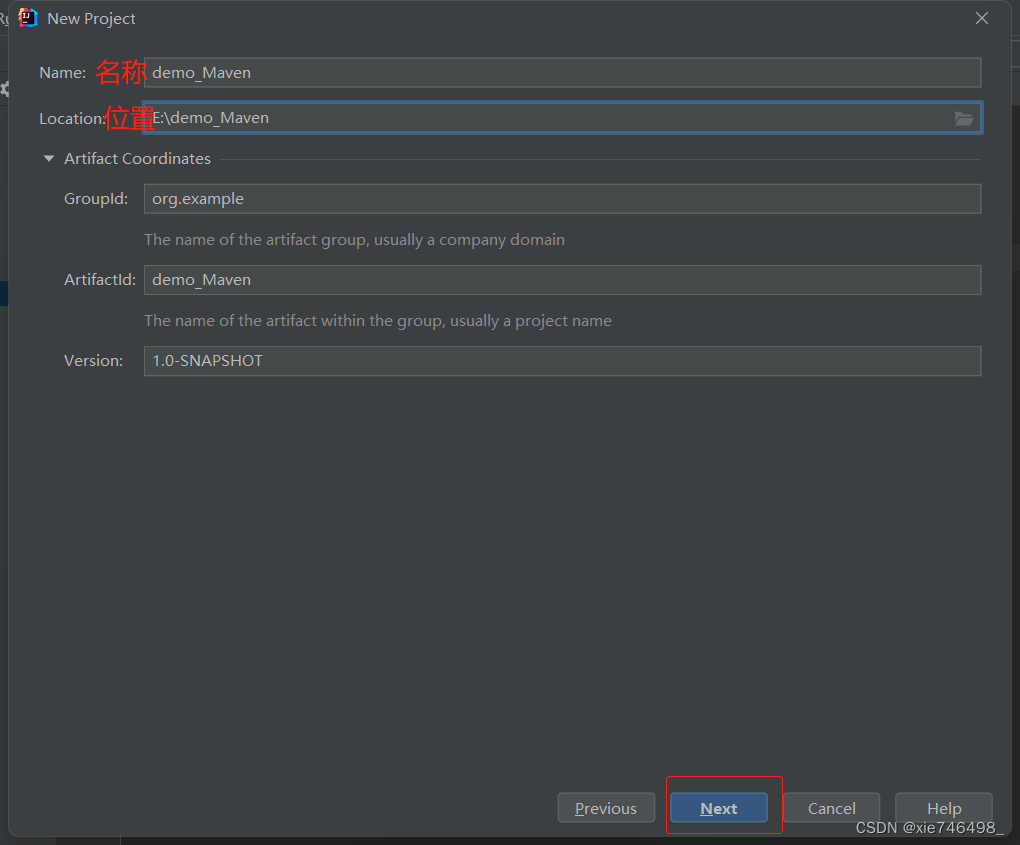
Task: Click the ArtifactId input showing demo_Maven
Action: pos(560,279)
